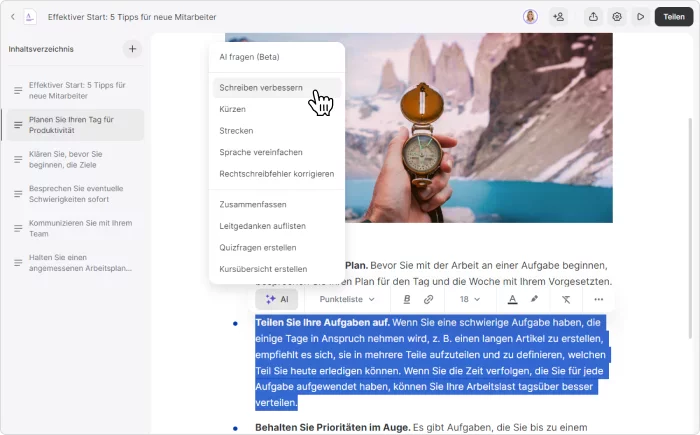The image size is (700, 435).
Task: Click list icon beside 'Besprechen Sie' item
Action: click(x=18, y=194)
